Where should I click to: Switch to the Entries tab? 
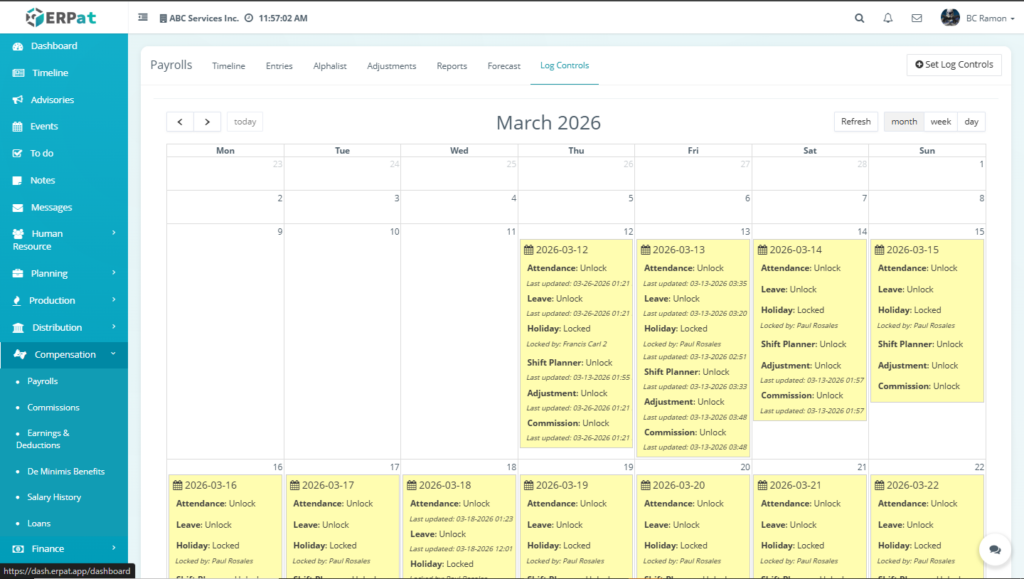[279, 66]
